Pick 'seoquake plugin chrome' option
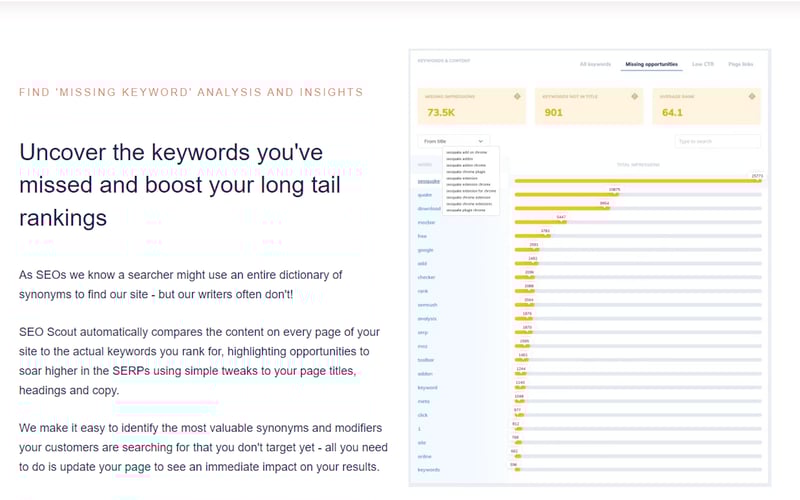Screen dimensions: 800x500 click(x=465, y=210)
